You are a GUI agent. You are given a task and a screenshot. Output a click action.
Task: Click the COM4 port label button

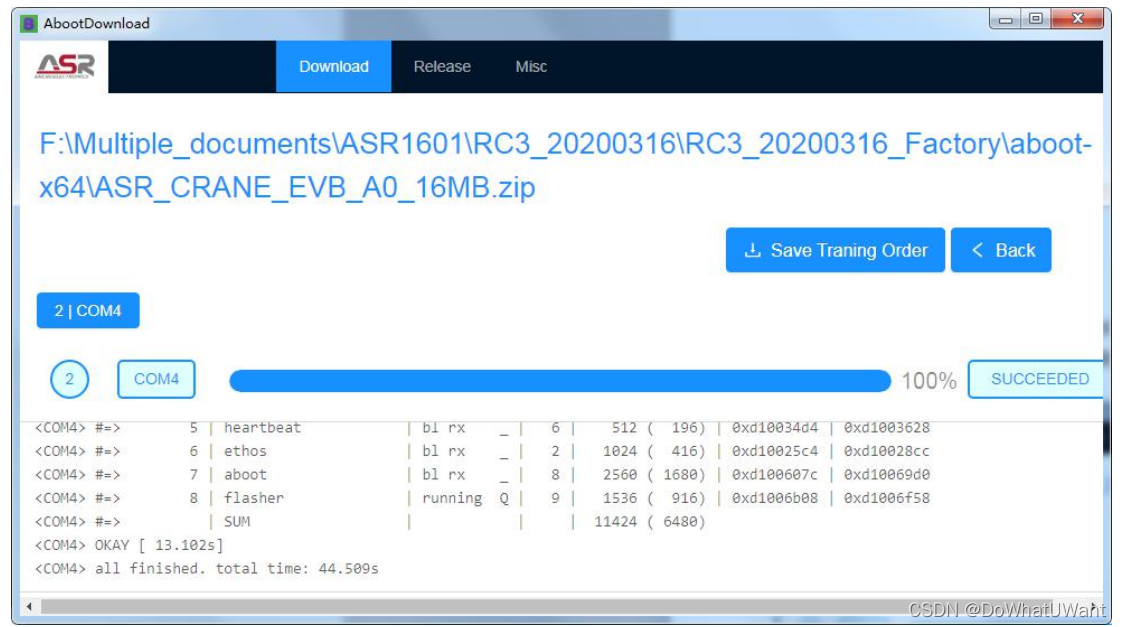pos(156,379)
